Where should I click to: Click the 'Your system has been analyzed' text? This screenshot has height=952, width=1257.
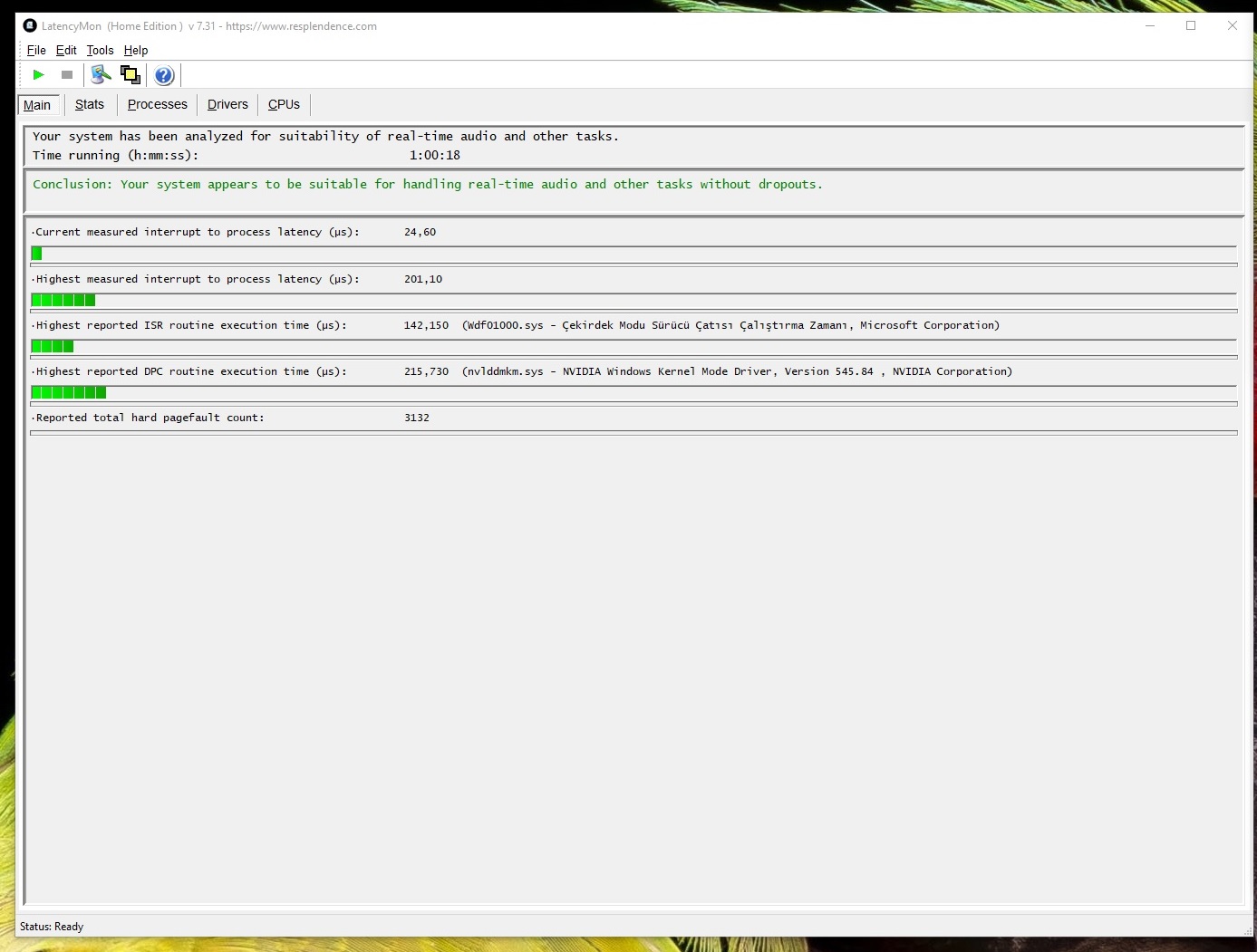[x=325, y=136]
